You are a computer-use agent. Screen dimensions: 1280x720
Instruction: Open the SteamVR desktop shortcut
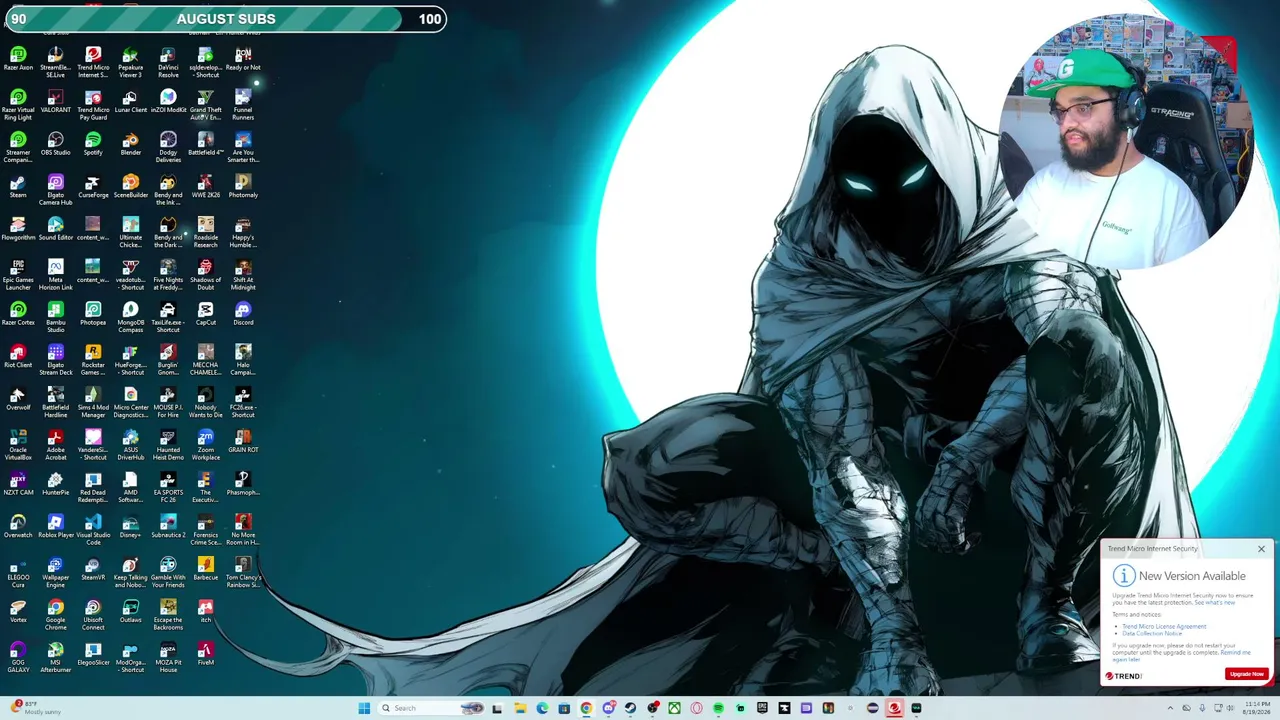[93, 569]
